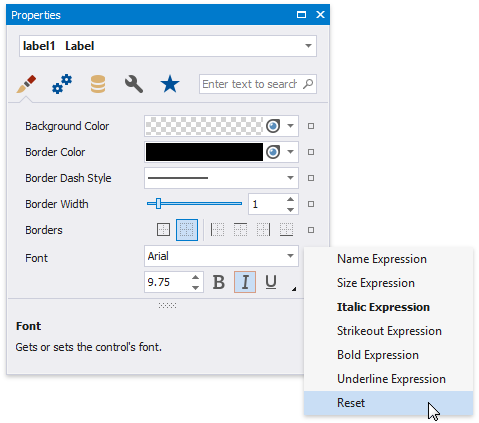Screen dimensions: 479x423
Task: Open the Appearance tab with brush icon
Action: click(26, 84)
